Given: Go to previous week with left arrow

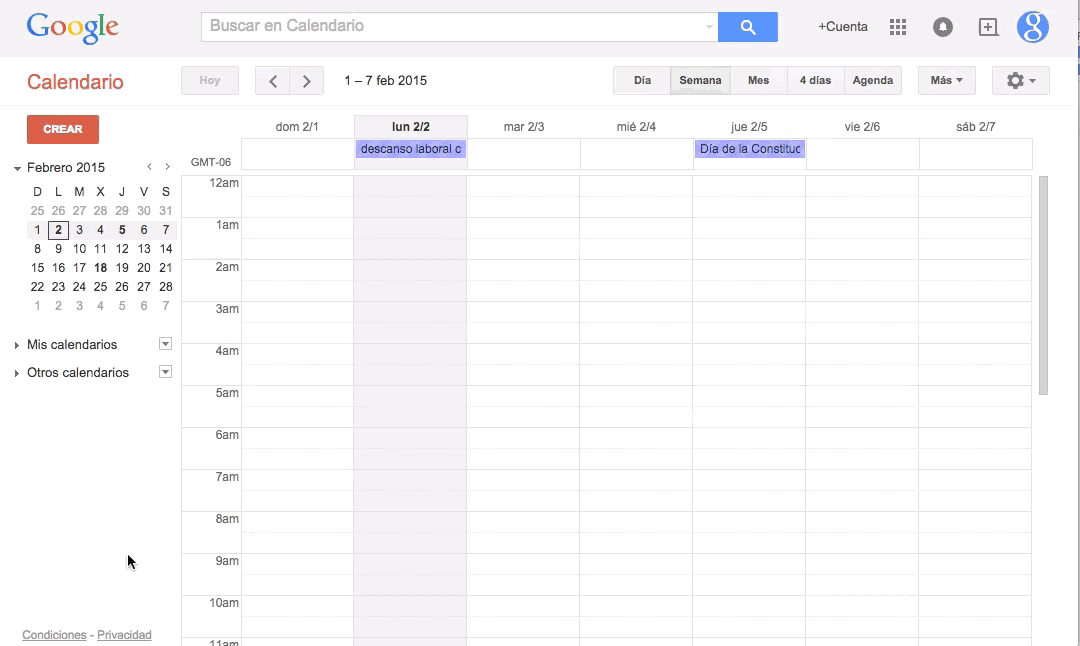Looking at the screenshot, I should tap(272, 80).
